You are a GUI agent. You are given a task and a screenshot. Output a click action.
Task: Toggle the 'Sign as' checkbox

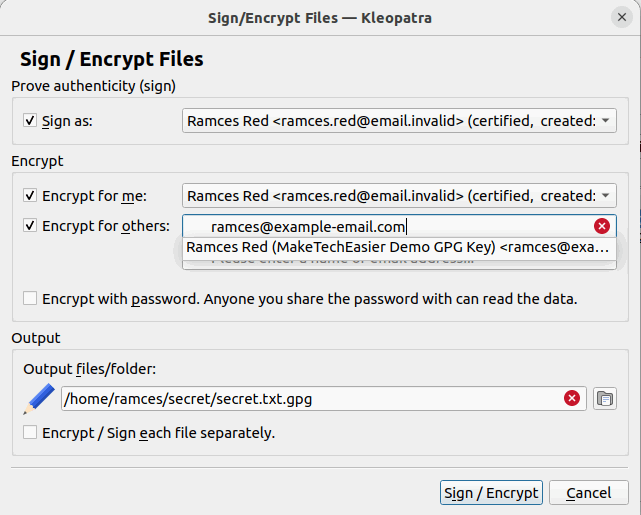click(x=30, y=121)
